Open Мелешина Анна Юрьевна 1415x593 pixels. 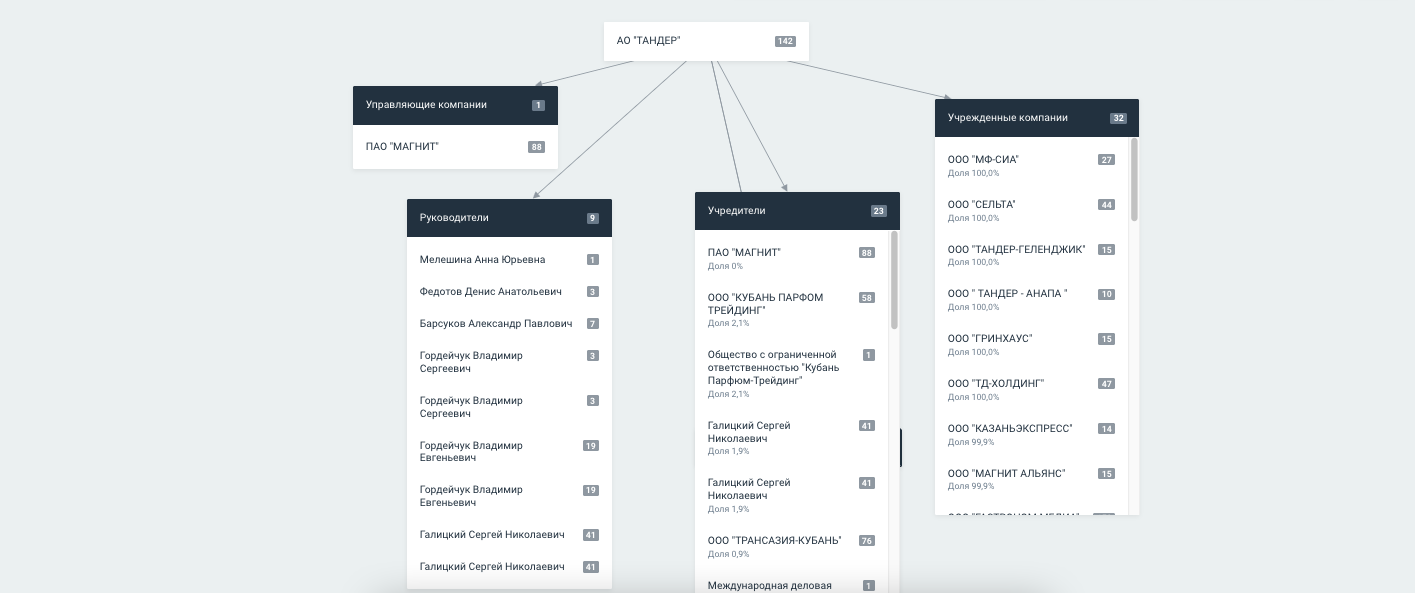click(x=483, y=260)
